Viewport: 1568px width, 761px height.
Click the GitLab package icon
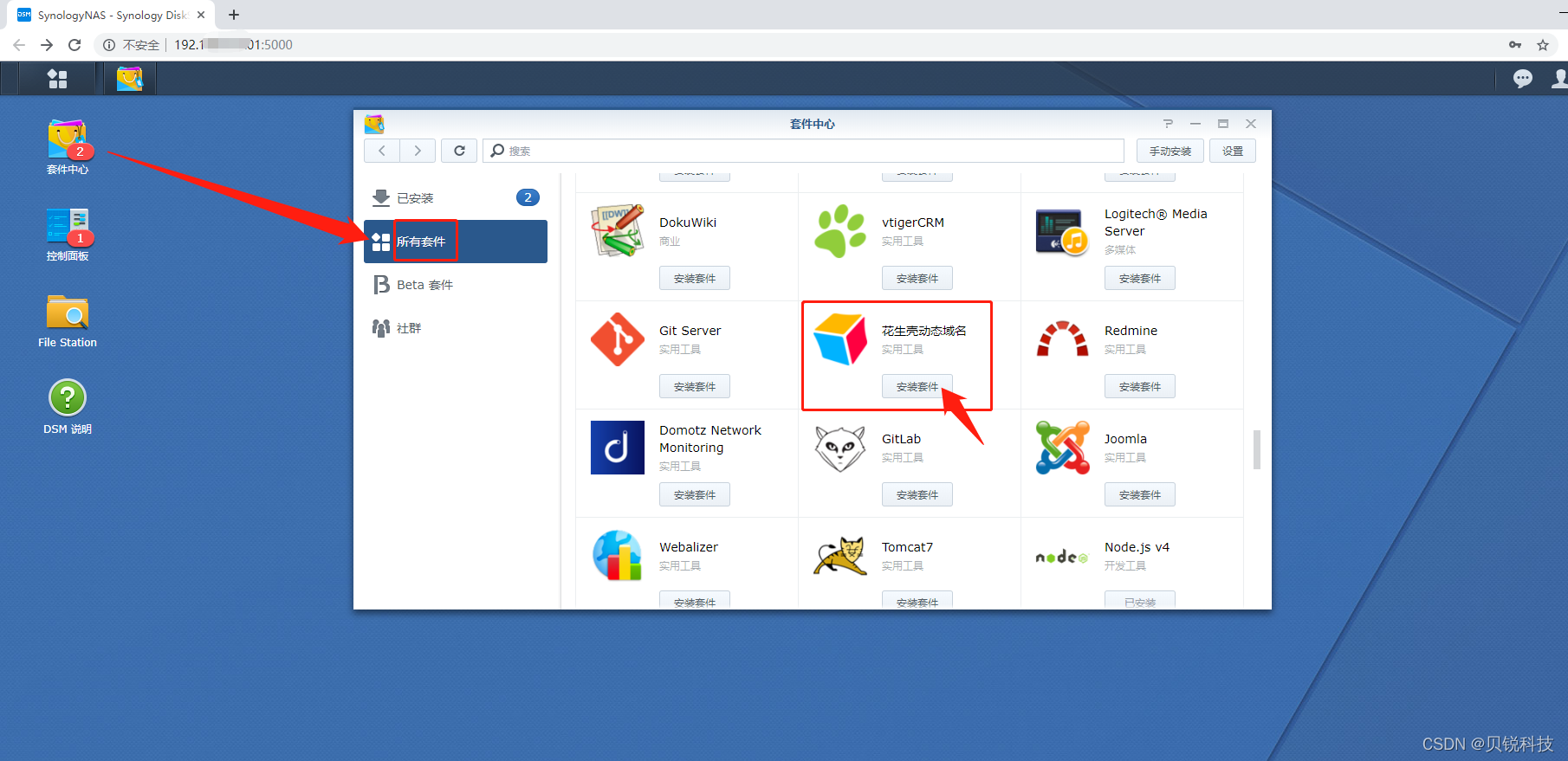click(839, 448)
